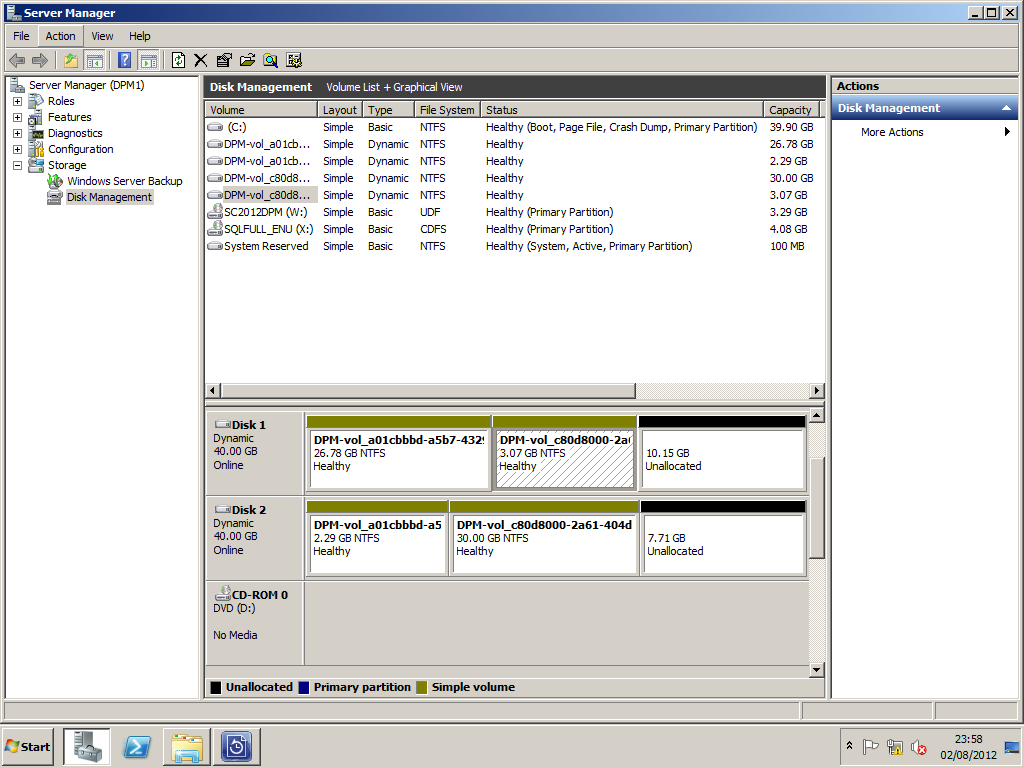Go up one level using the folder icon
Viewport: 1024px width, 768px height.
[71, 61]
